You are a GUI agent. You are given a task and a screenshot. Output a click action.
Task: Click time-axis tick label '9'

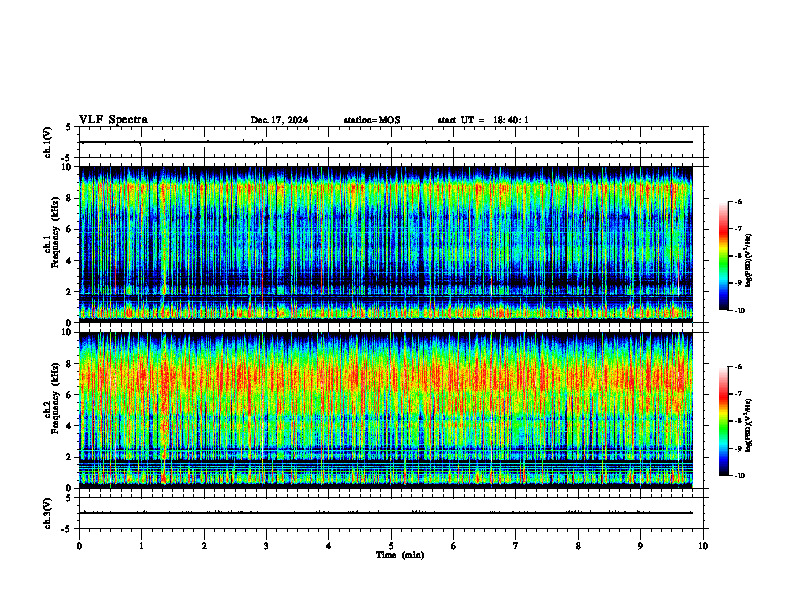click(x=640, y=546)
